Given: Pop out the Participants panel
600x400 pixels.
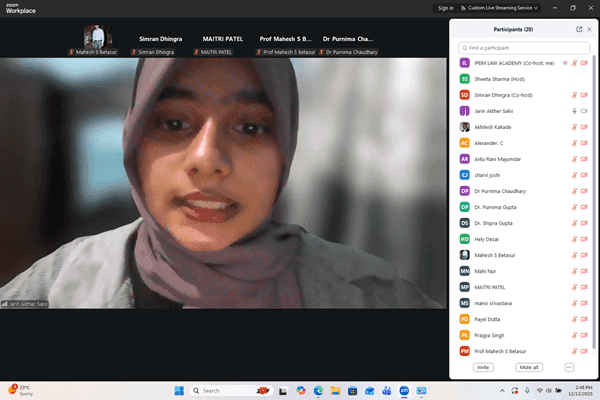Looking at the screenshot, I should pyautogui.click(x=579, y=29).
